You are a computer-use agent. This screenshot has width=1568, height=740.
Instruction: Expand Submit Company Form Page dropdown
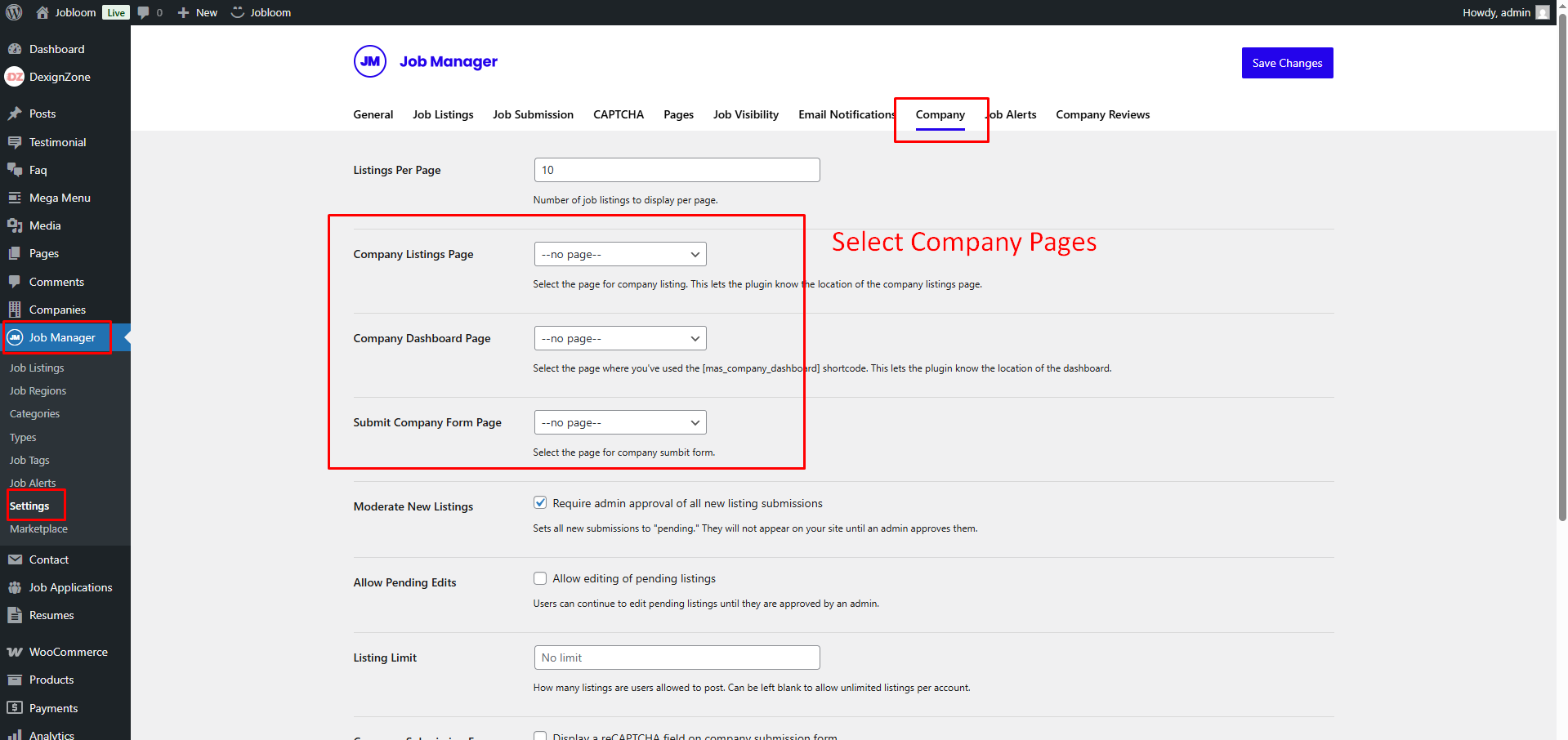[619, 422]
